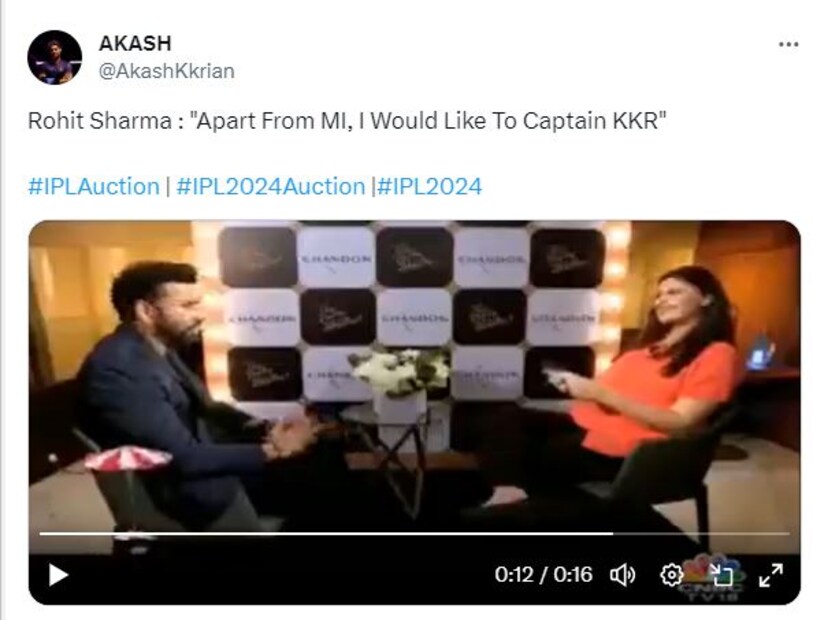Click the interview video frame
The height and width of the screenshot is (620, 813).
pos(414,384)
